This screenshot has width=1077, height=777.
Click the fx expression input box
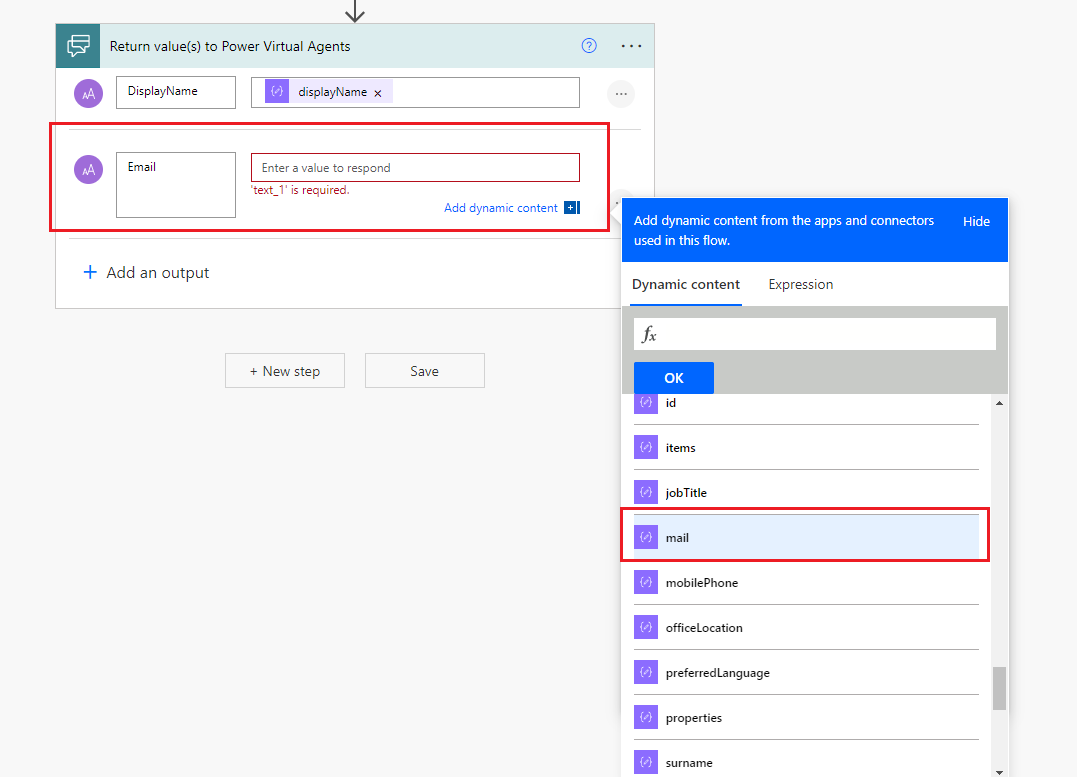click(x=815, y=334)
